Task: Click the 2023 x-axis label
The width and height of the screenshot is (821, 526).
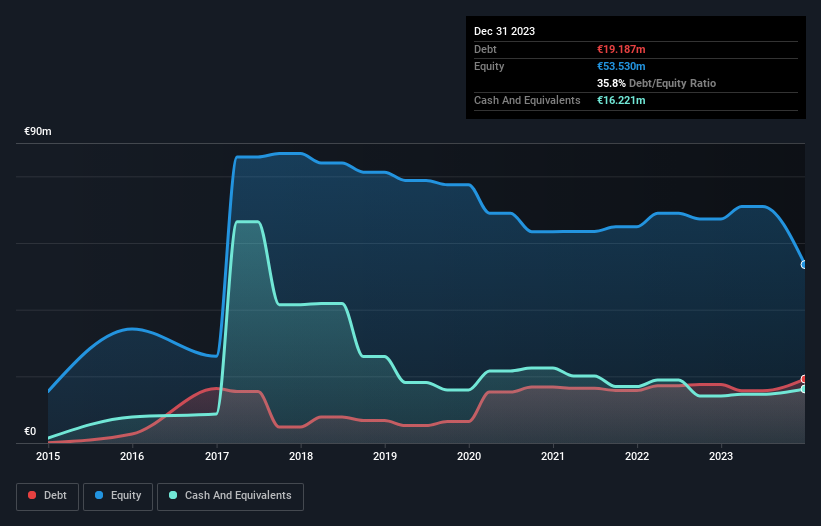Action: [x=721, y=456]
